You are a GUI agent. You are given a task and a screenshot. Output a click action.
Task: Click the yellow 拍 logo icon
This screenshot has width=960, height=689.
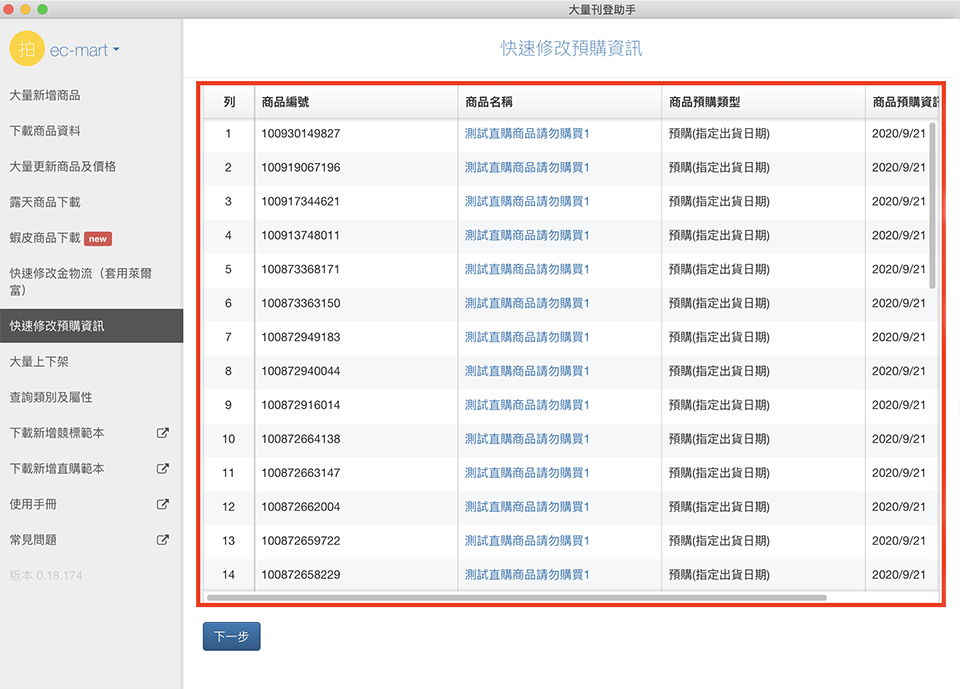click(27, 49)
